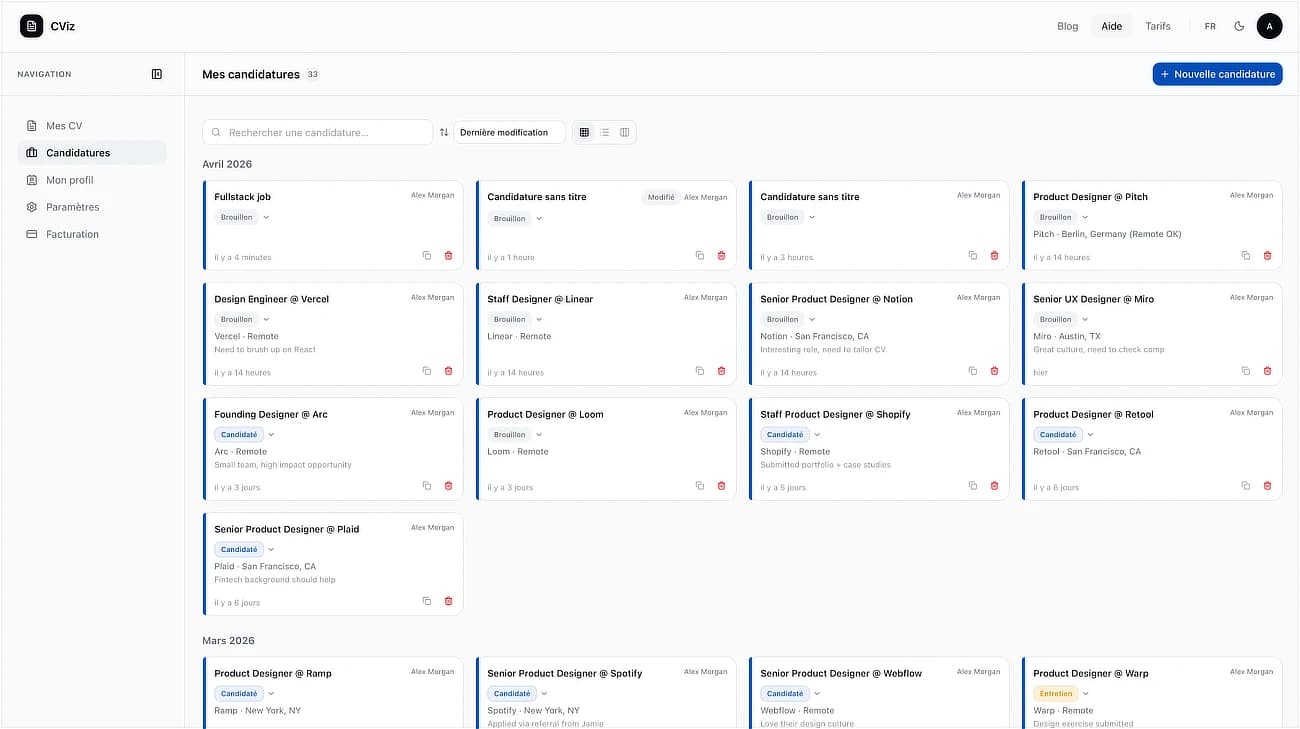Duplicate Product Designer @ Pitch application
Viewport: 1300px width, 729px height.
pyautogui.click(x=1246, y=256)
